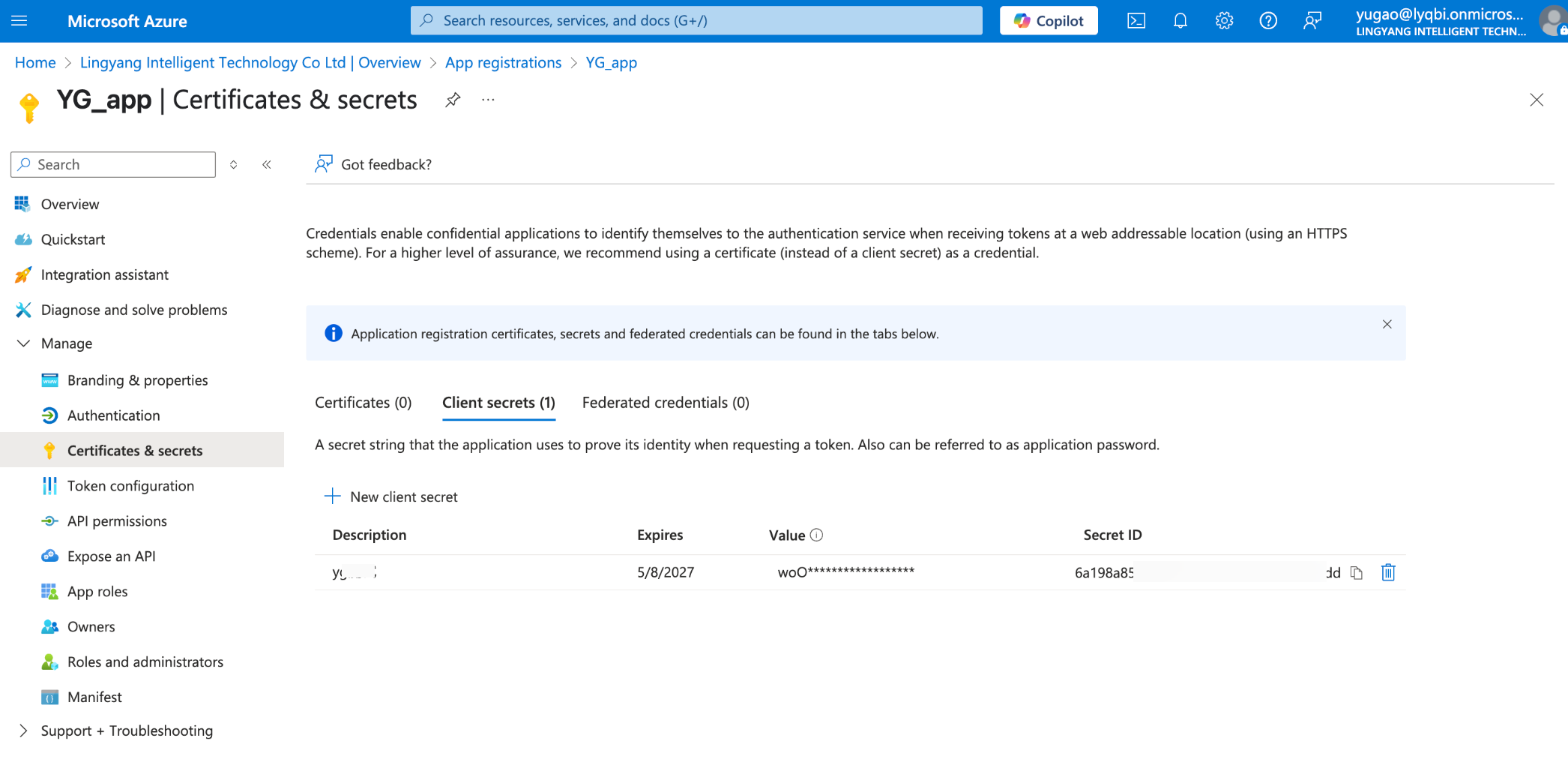
Task: Delete the client secret with trash icon
Action: coord(1388,573)
